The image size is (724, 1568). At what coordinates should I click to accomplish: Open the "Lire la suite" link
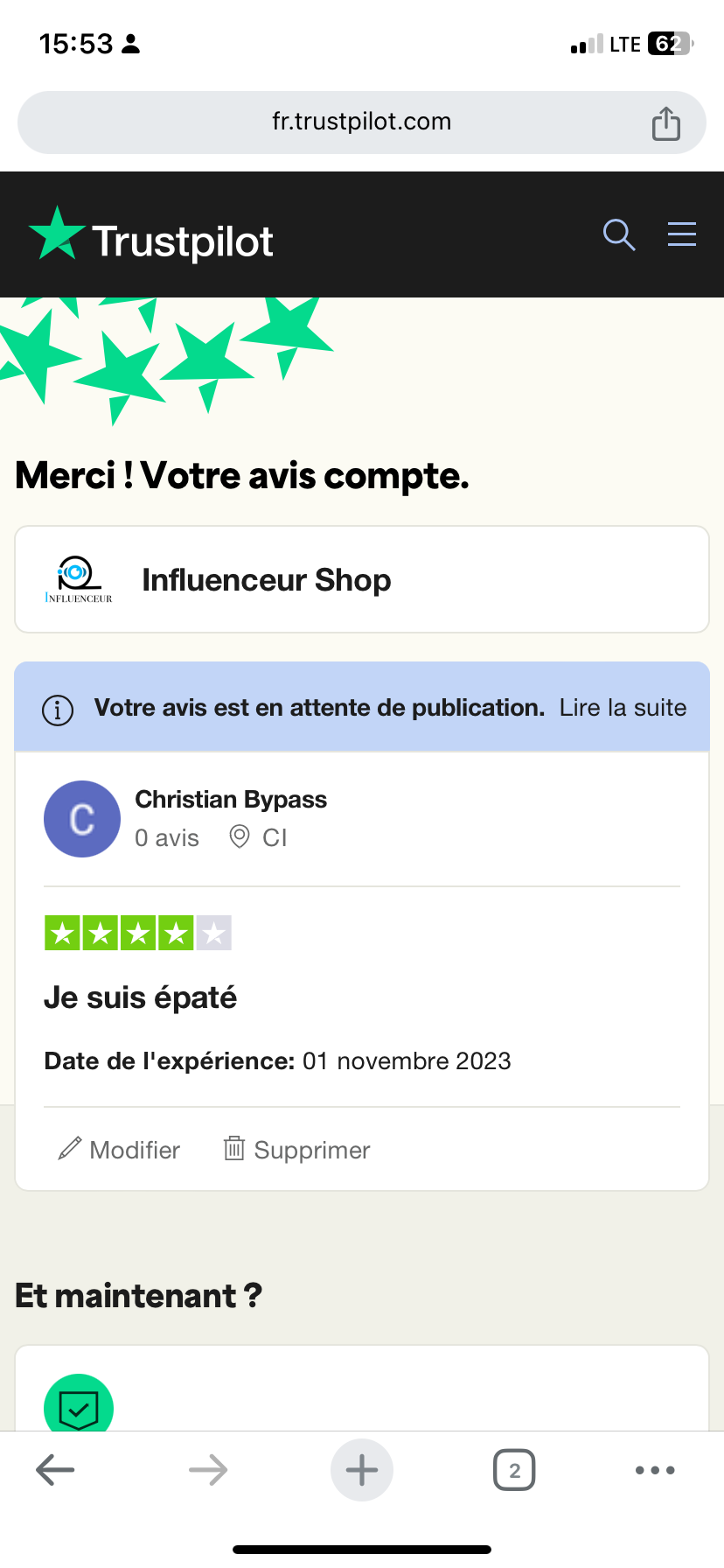[x=623, y=708]
